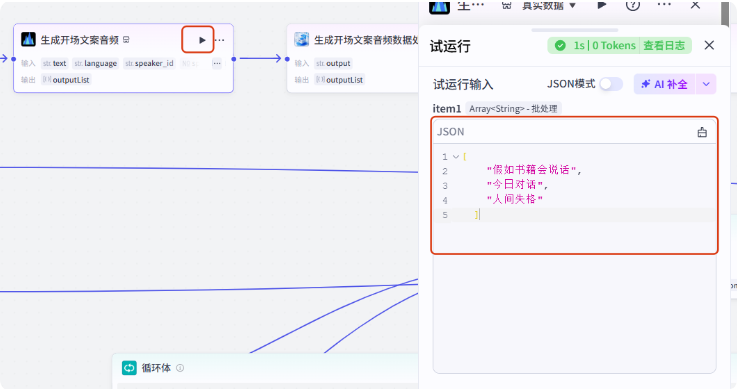Viewport: 737px width, 392px height.
Task: Close the 试运行 panel
Action: [709, 45]
